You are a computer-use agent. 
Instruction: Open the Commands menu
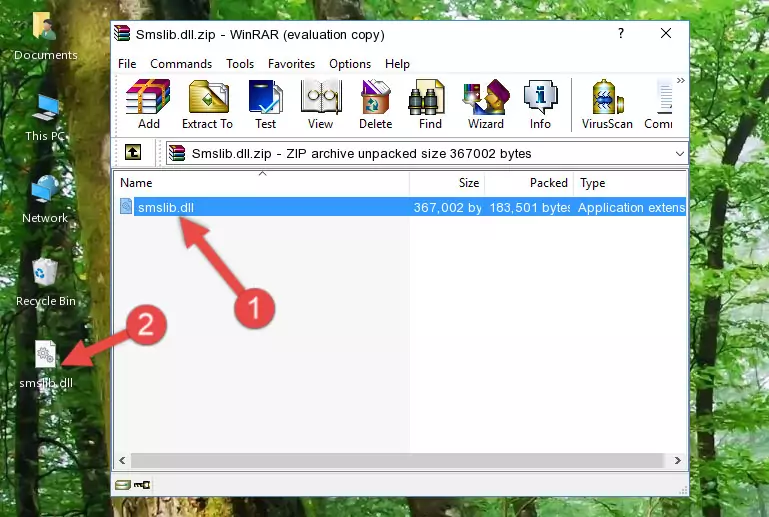tap(181, 64)
